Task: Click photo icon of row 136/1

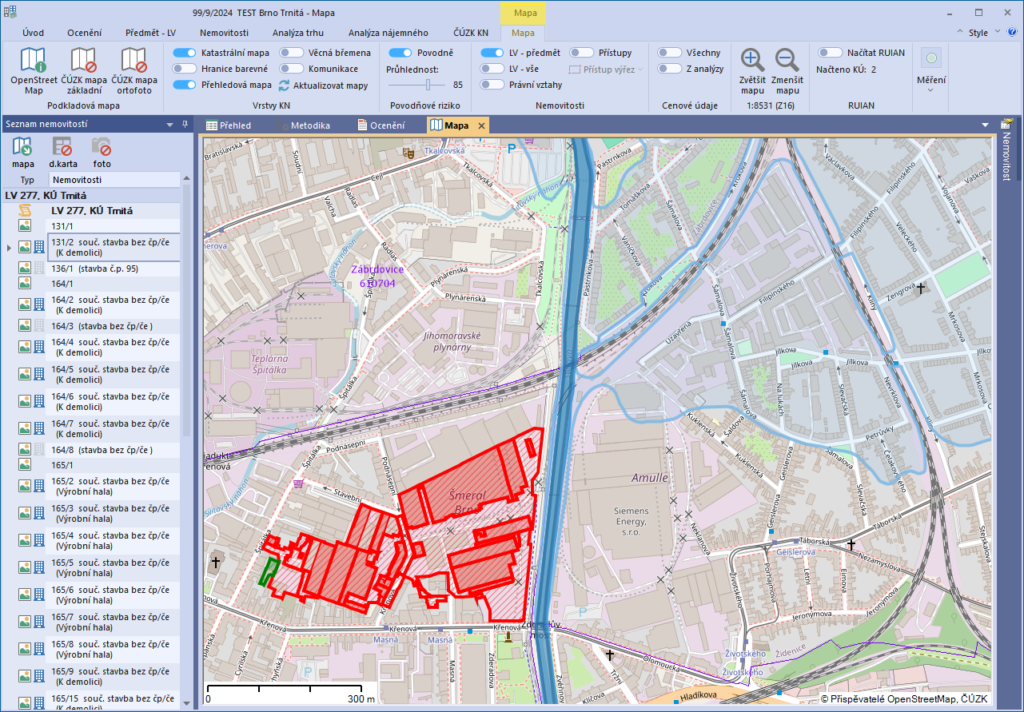Action: click(24, 268)
